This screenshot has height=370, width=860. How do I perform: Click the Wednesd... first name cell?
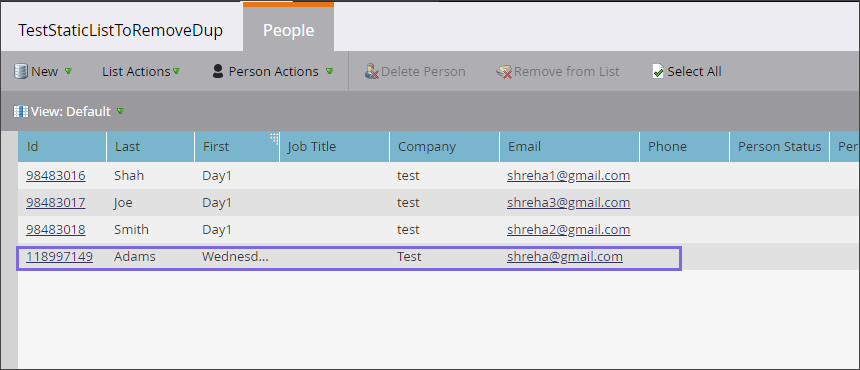coord(235,257)
